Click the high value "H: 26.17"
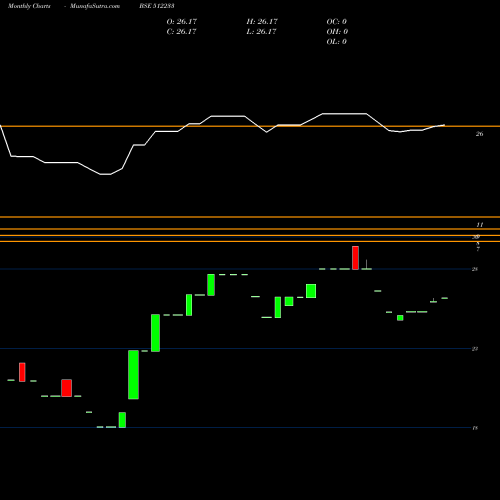The width and height of the screenshot is (500, 500). point(262,22)
